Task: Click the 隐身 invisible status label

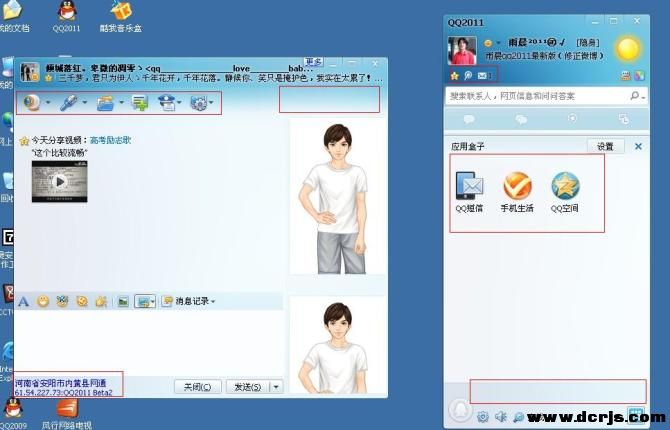Action: point(588,43)
